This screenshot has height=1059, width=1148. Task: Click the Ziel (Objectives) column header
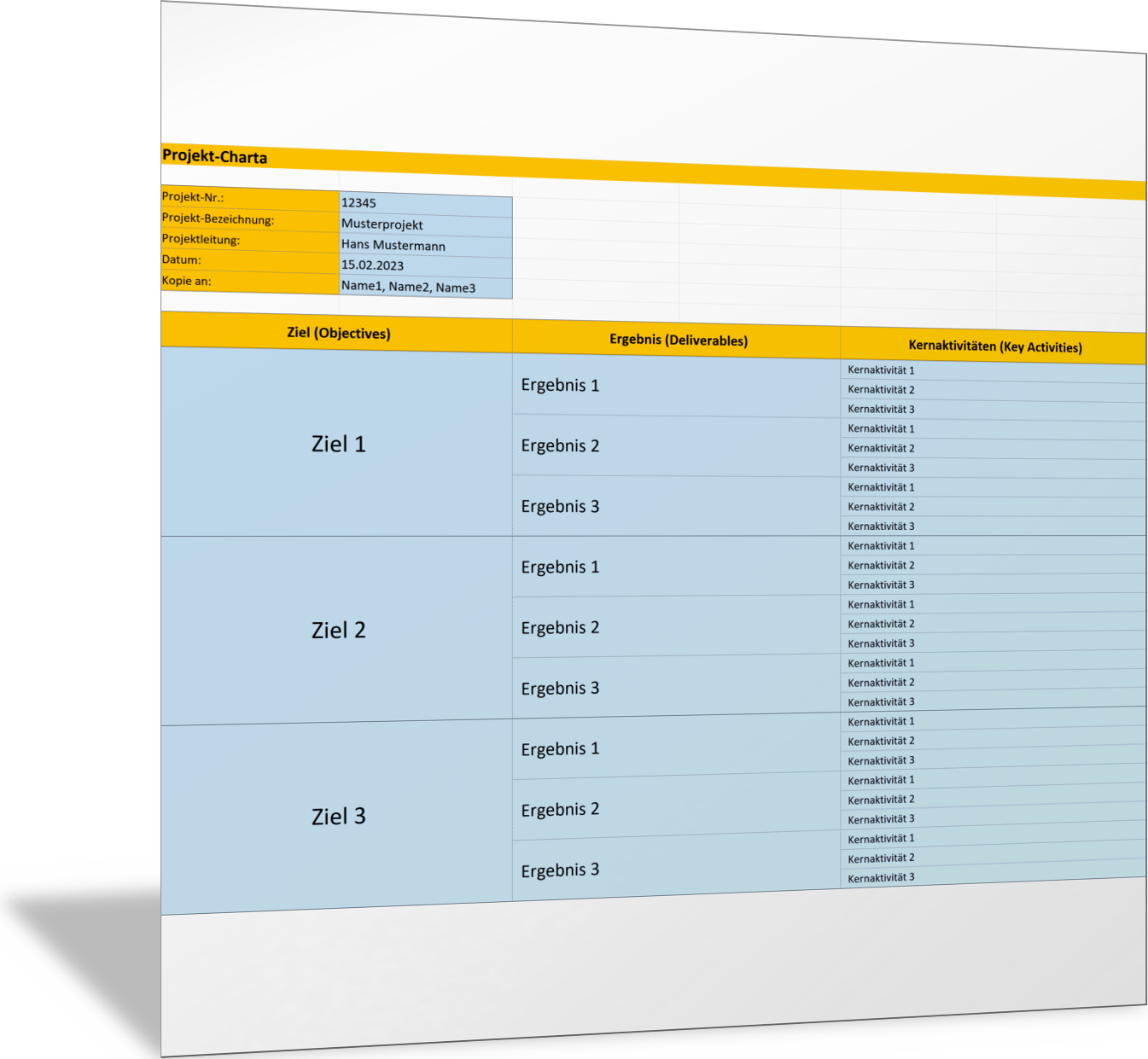click(x=337, y=333)
